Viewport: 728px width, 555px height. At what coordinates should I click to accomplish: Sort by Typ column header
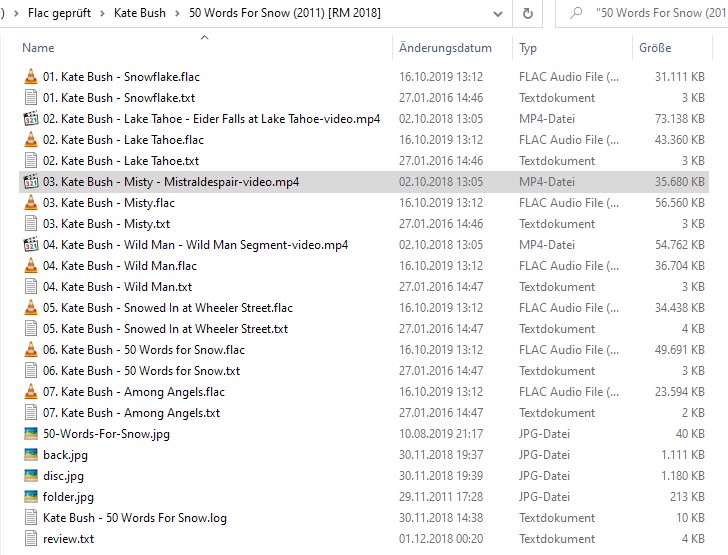point(528,48)
